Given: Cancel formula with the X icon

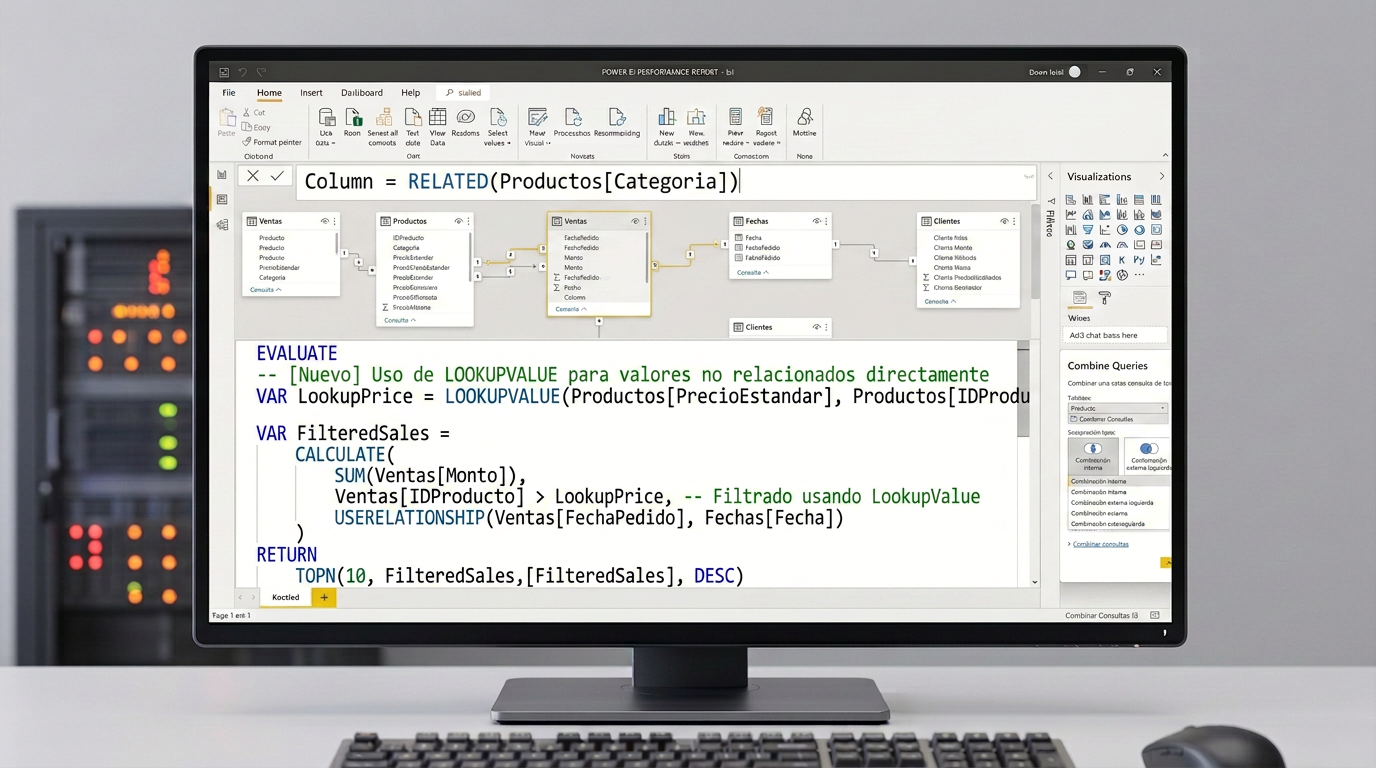Looking at the screenshot, I should pos(253,176).
